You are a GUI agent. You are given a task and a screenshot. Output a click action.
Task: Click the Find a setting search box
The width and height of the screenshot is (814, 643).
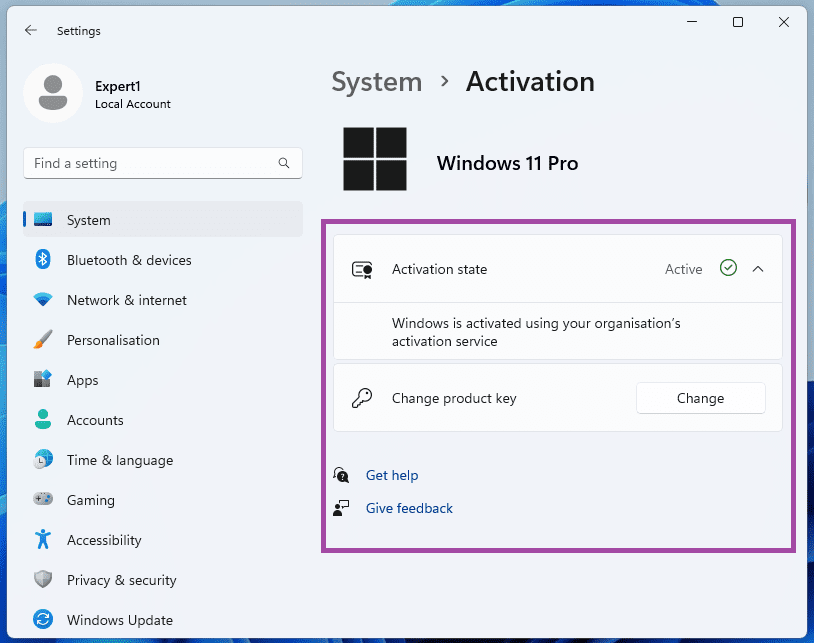point(163,163)
